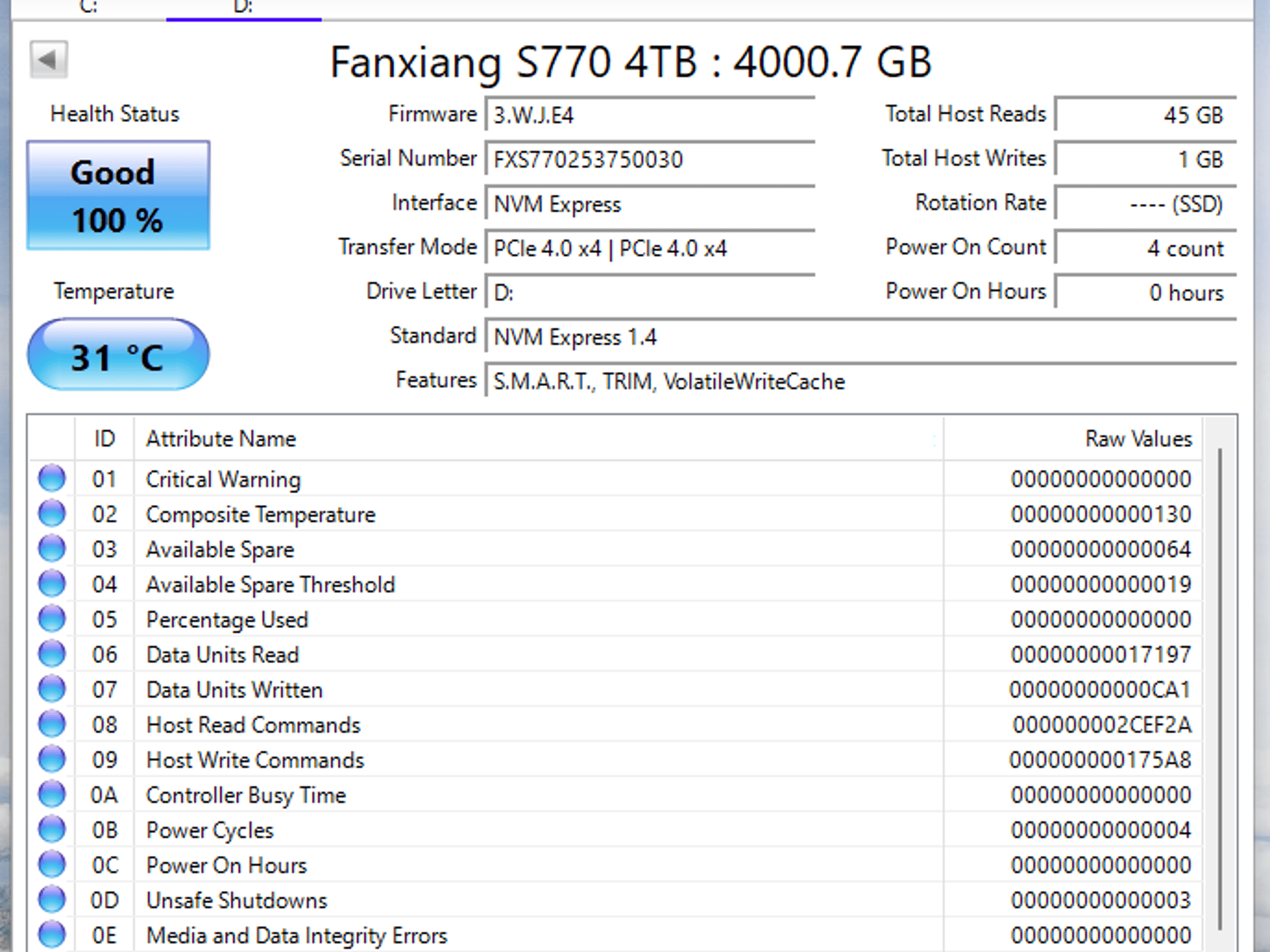
Task: Click the status orb for Percentage Used
Action: coord(51,619)
